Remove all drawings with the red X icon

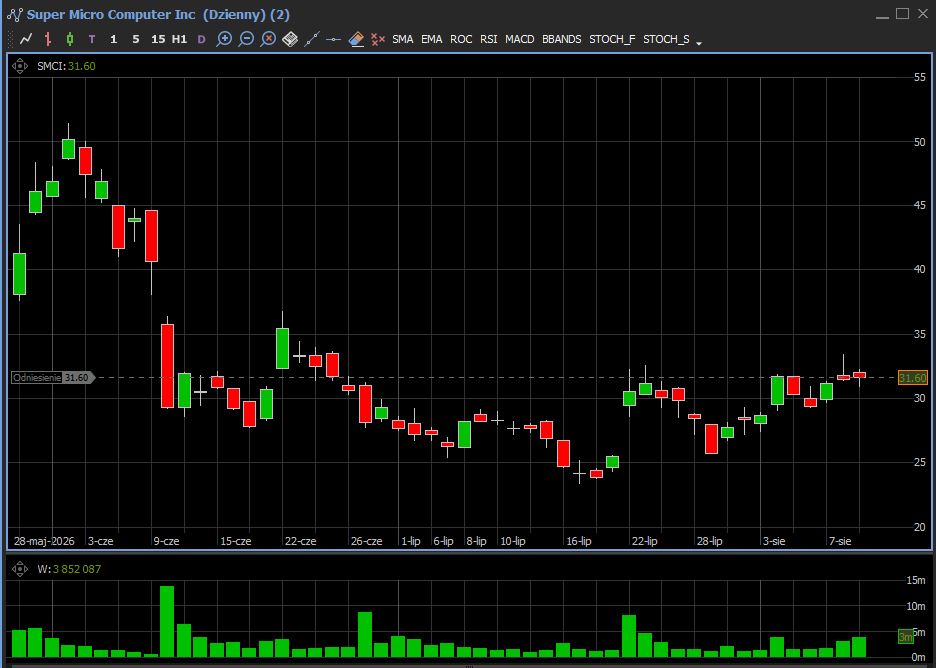tap(377, 39)
